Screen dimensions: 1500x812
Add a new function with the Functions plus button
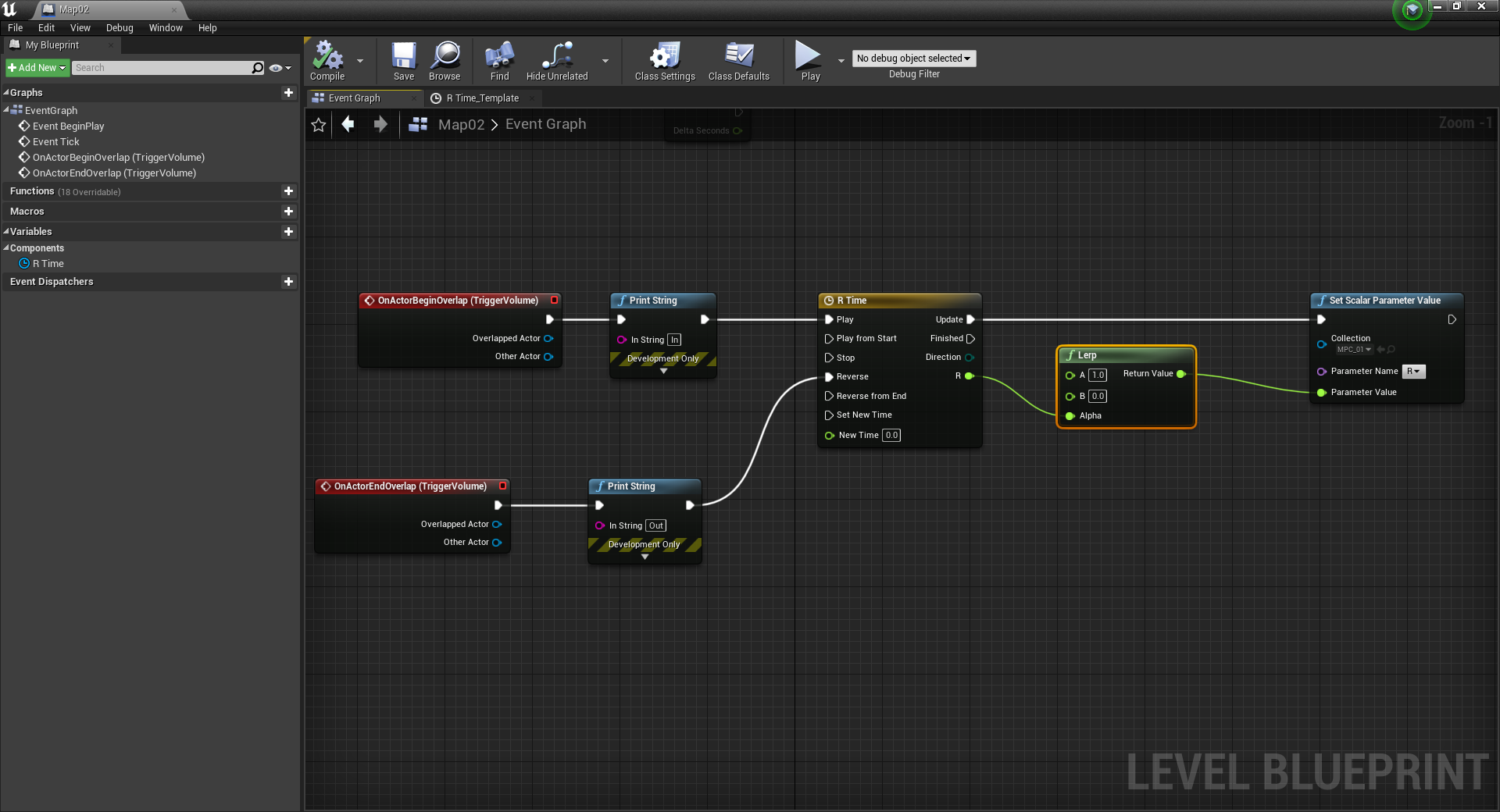[287, 191]
